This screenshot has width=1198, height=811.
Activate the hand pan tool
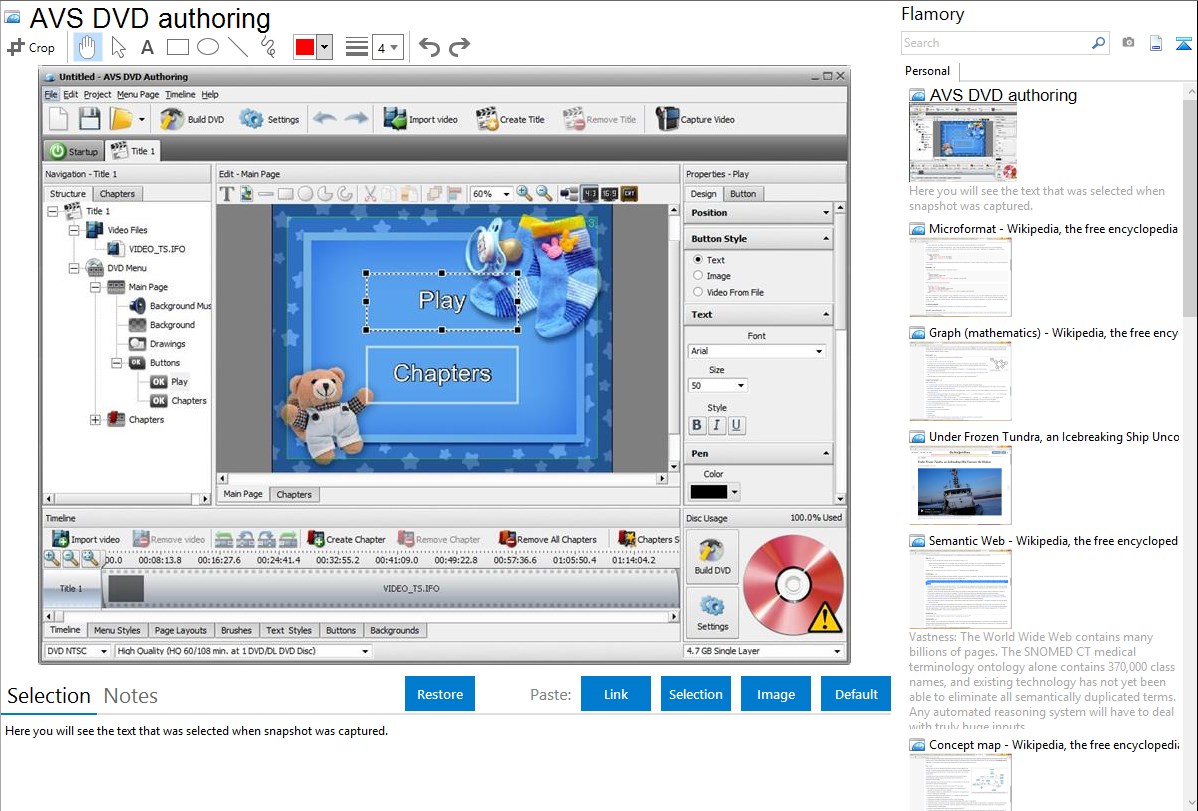pyautogui.click(x=87, y=47)
